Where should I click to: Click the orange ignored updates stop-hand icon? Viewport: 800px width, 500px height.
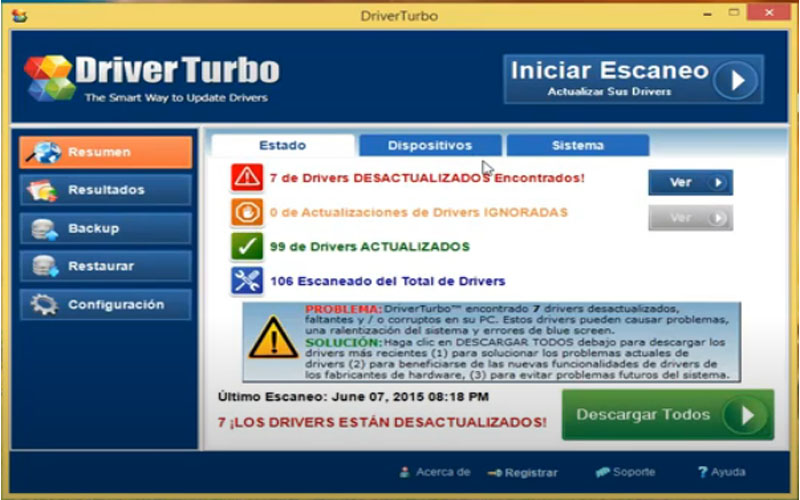(x=247, y=212)
